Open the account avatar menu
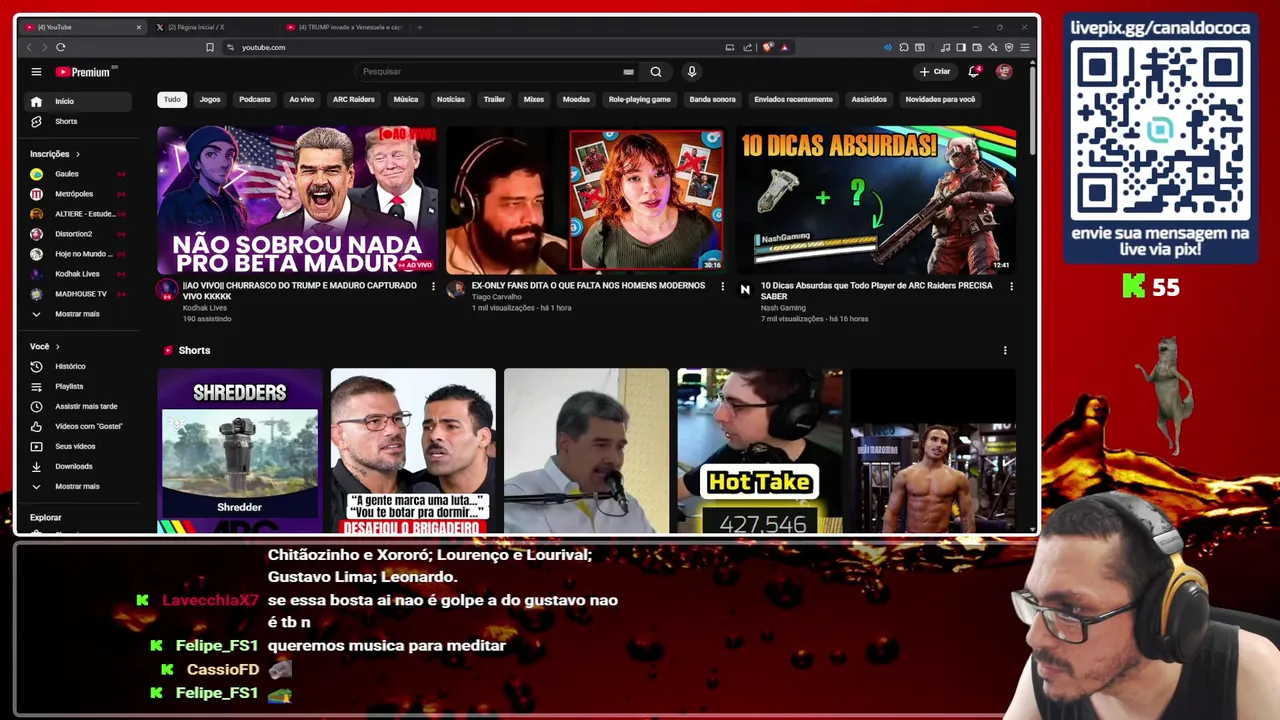 [x=1004, y=72]
